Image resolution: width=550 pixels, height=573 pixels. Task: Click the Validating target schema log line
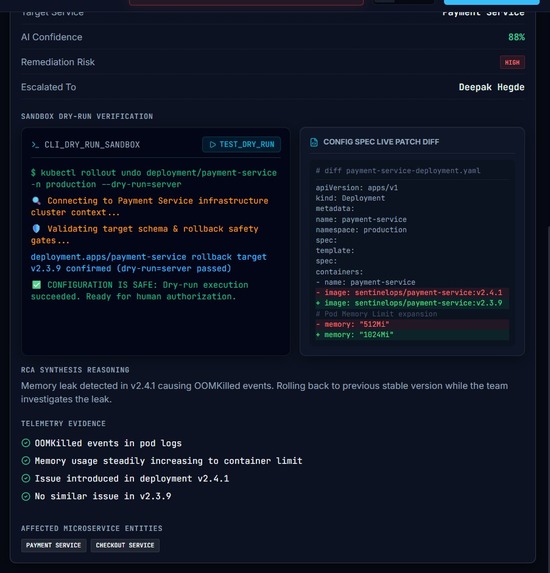144,235
